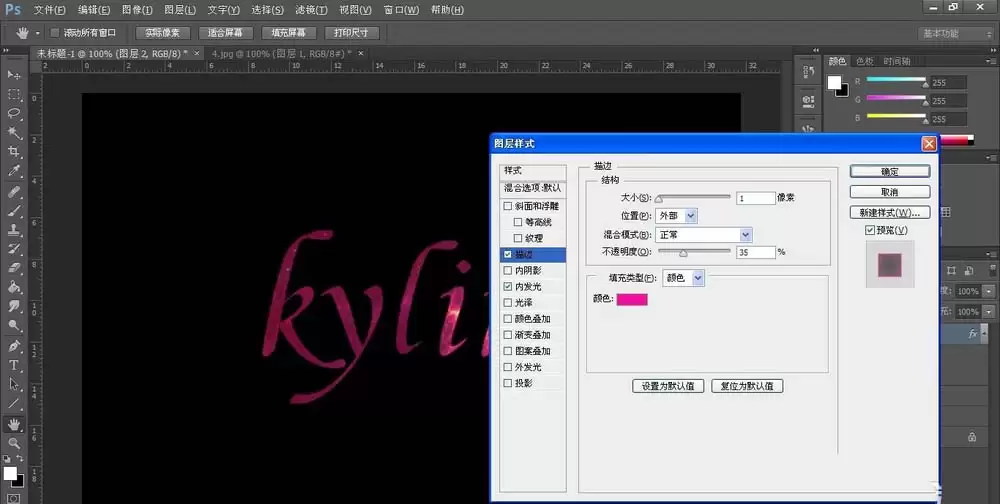Select the Brush tool
Screen dimensions: 1000x504
[14, 211]
